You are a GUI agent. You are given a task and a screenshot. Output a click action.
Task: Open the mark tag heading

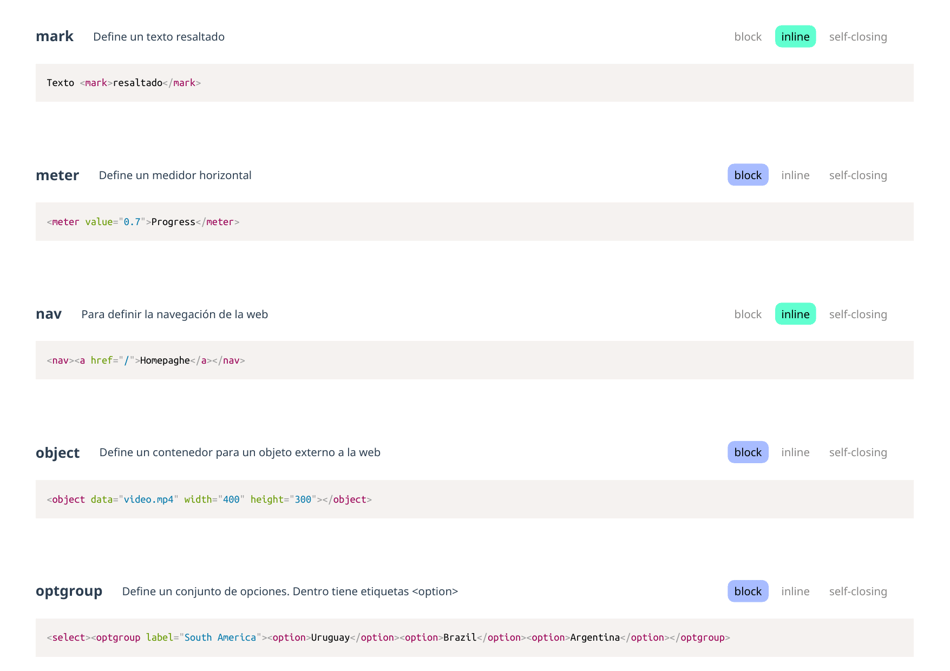pyautogui.click(x=54, y=36)
